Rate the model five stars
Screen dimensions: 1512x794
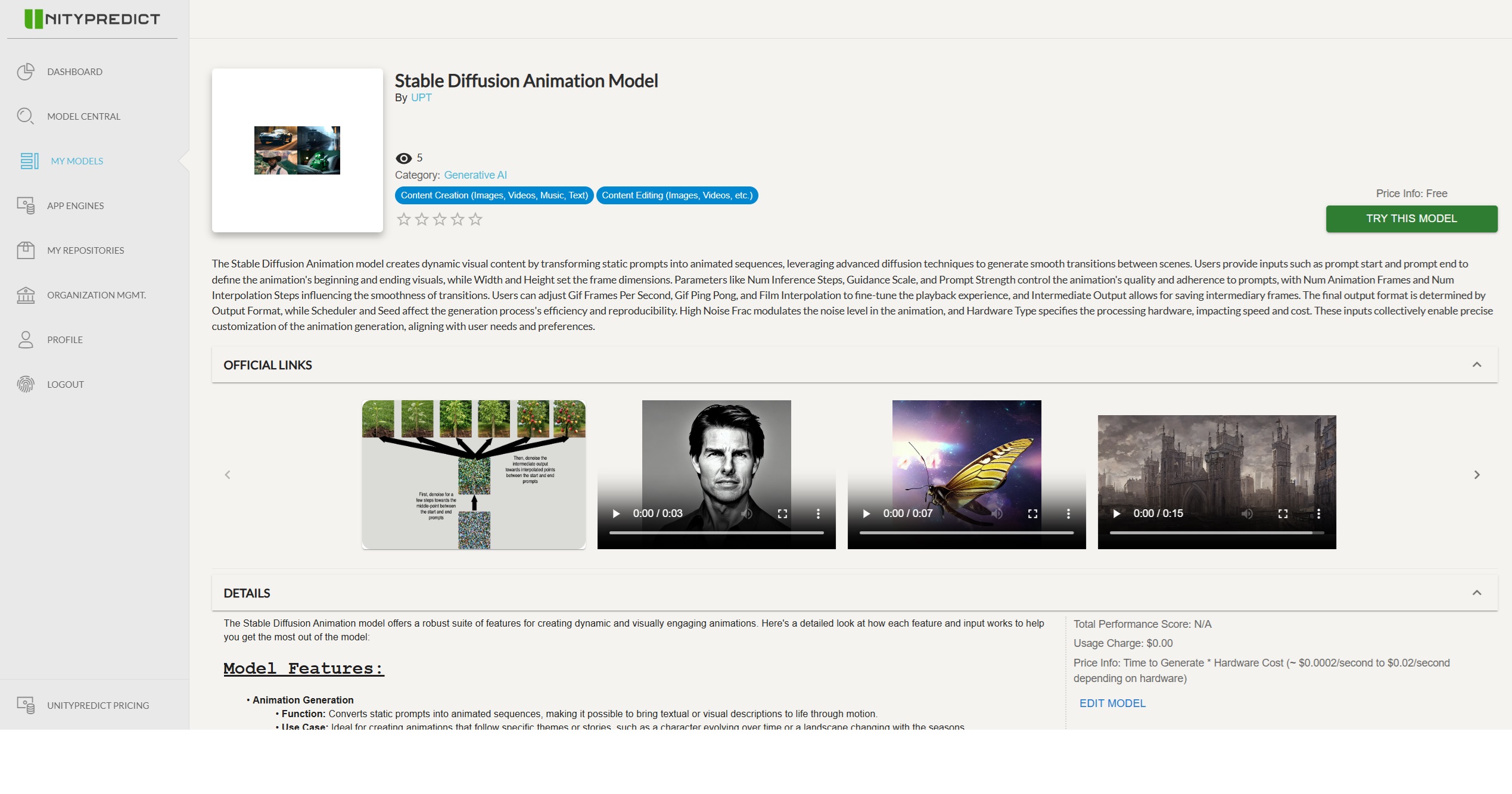tap(475, 220)
